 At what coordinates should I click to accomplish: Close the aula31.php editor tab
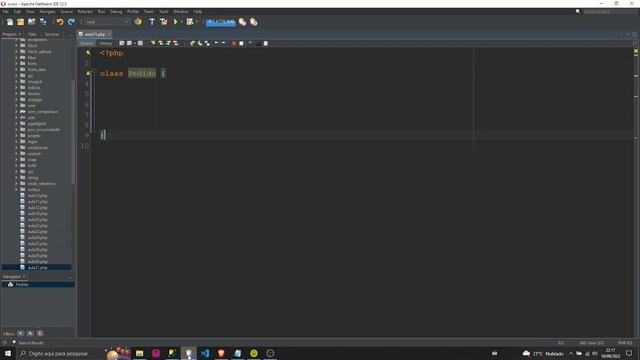point(109,34)
